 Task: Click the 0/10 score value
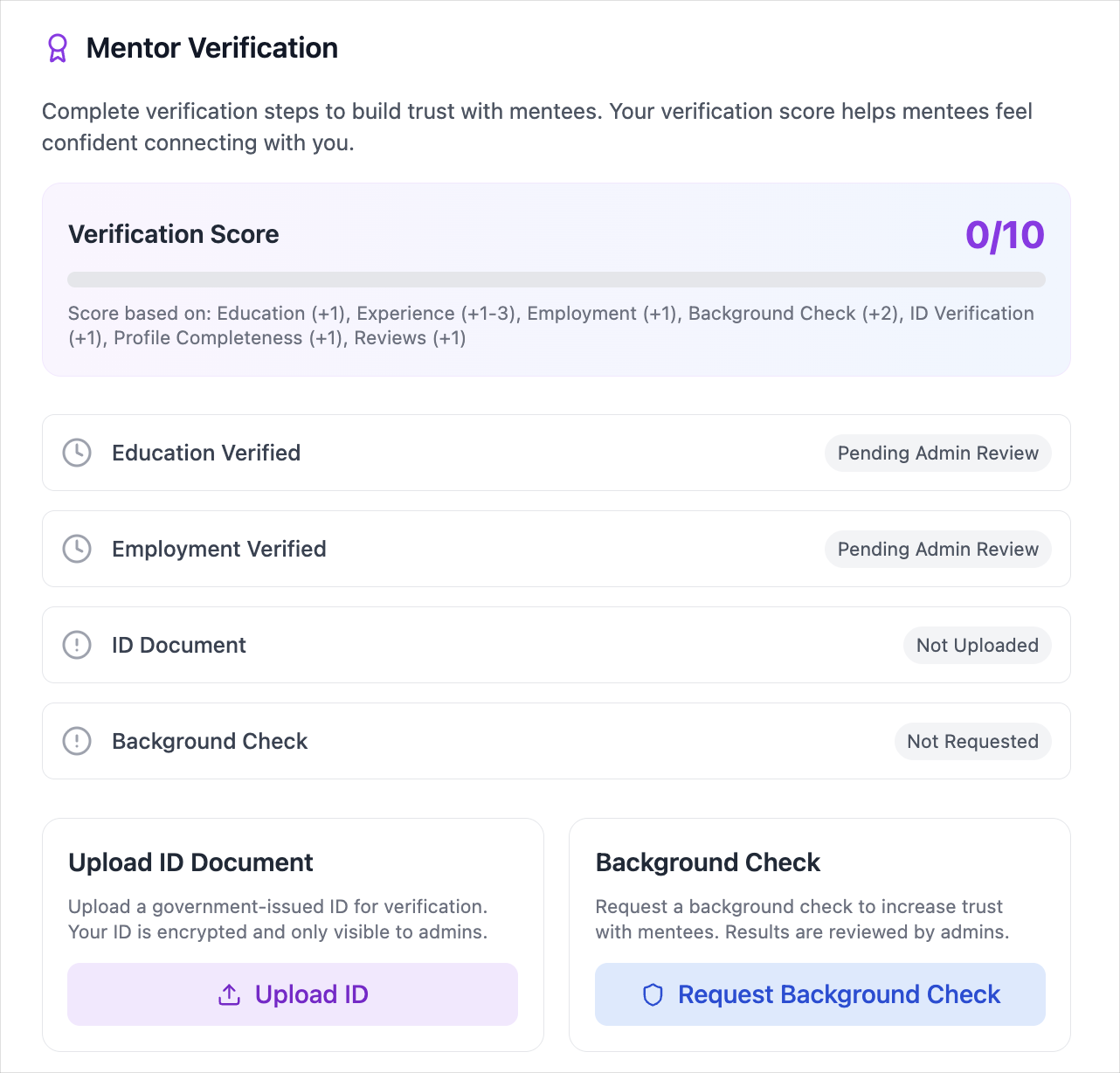[1005, 235]
